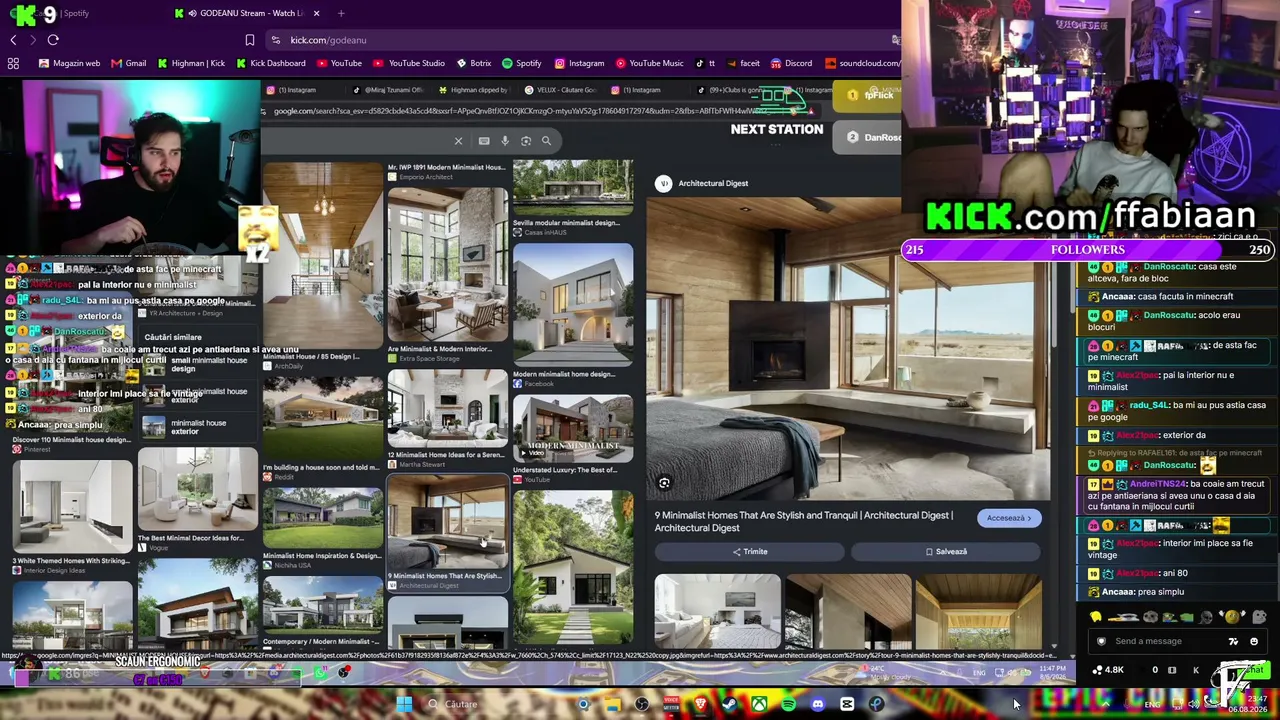Open Xbox app from the taskbar

[x=760, y=705]
